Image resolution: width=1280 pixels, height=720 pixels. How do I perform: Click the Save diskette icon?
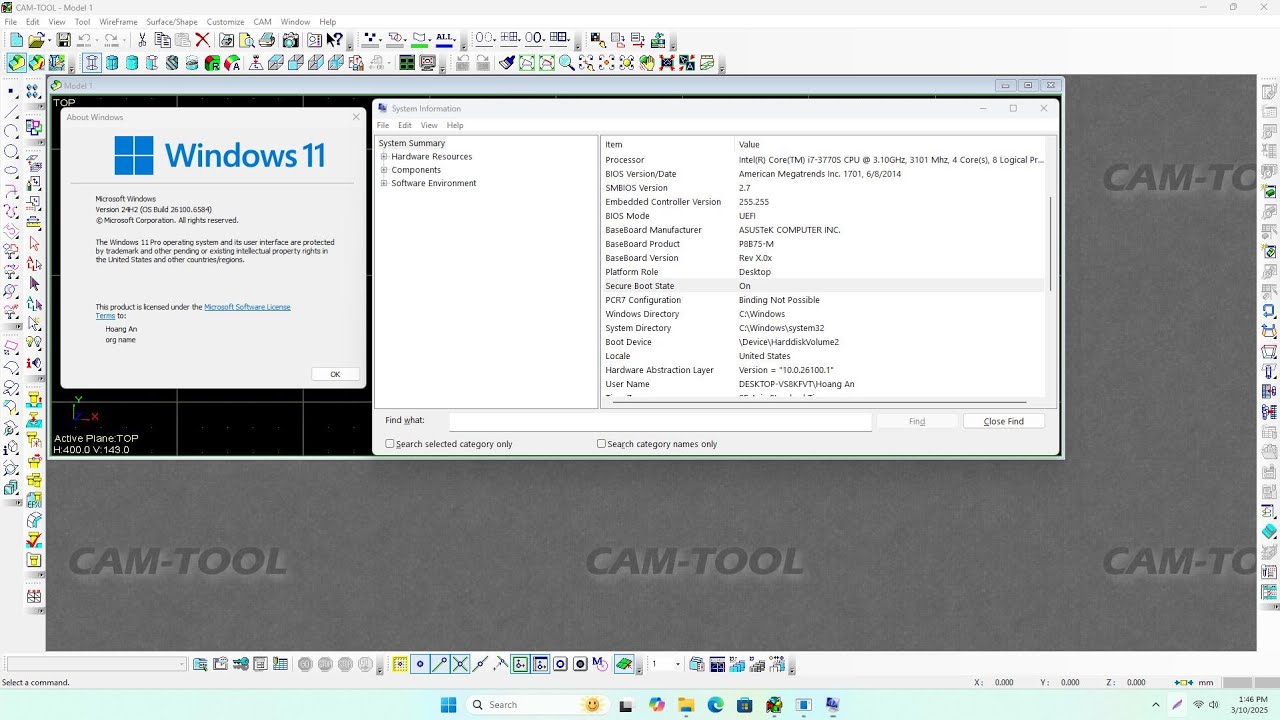[64, 40]
